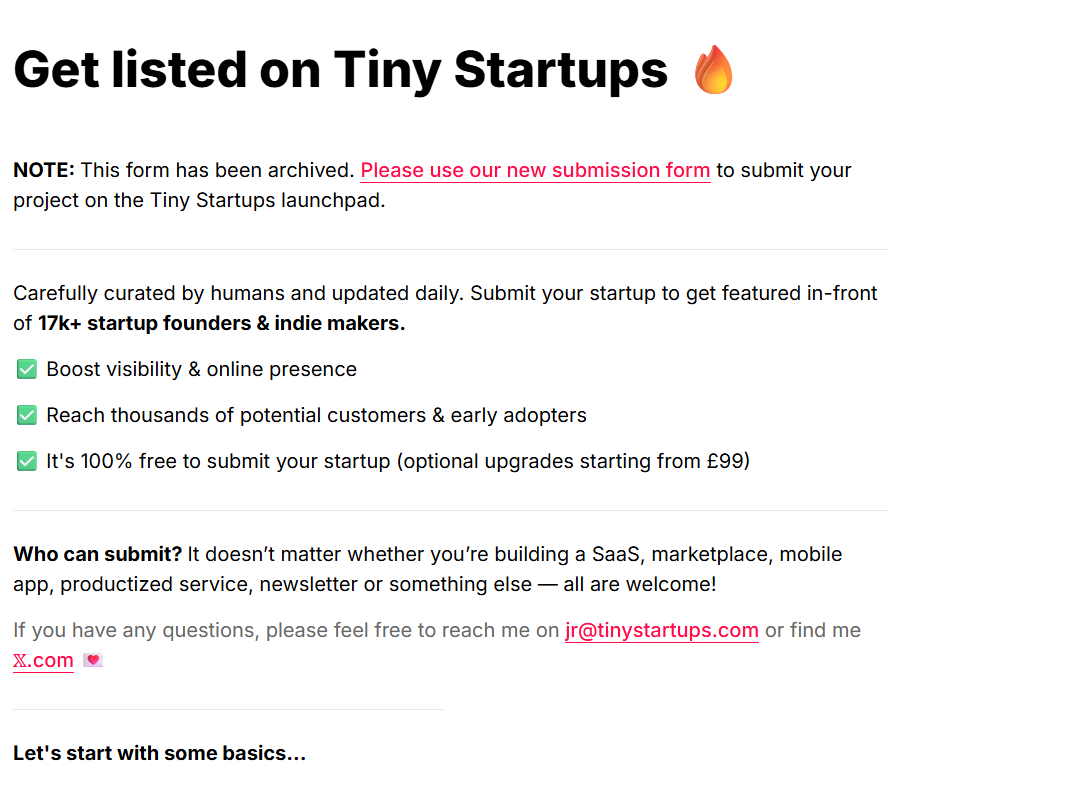Click the 'all are welcome!' text
Viewport: 1066px width, 786px height.
pyautogui.click(x=640, y=584)
